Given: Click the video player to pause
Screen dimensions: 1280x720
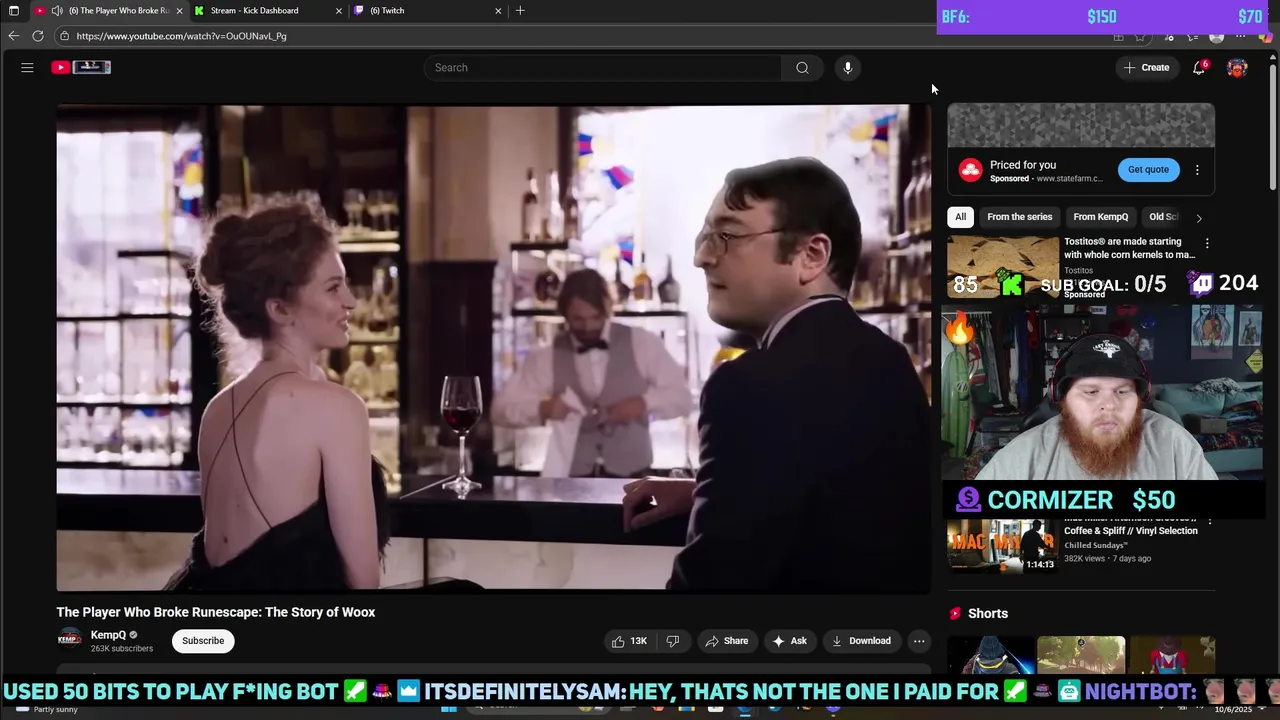Looking at the screenshot, I should pos(493,348).
